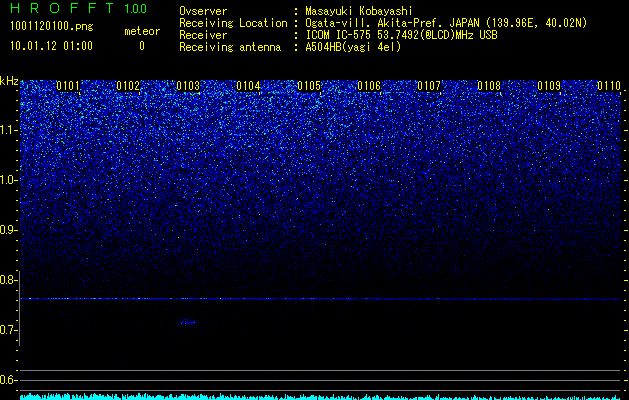Click time marker 0109

pos(549,86)
